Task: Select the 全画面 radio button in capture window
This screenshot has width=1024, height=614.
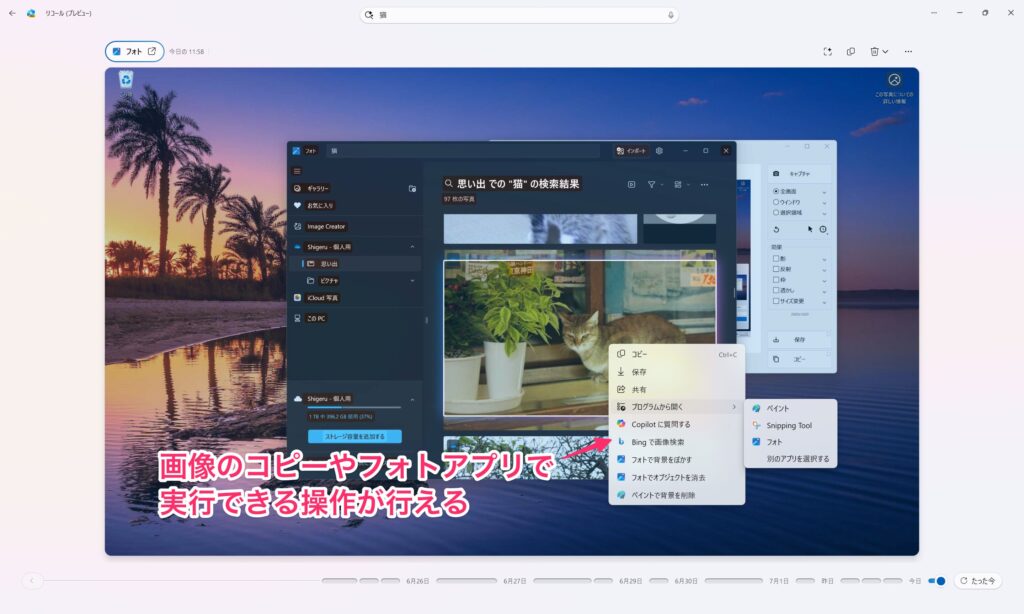Action: [x=776, y=191]
